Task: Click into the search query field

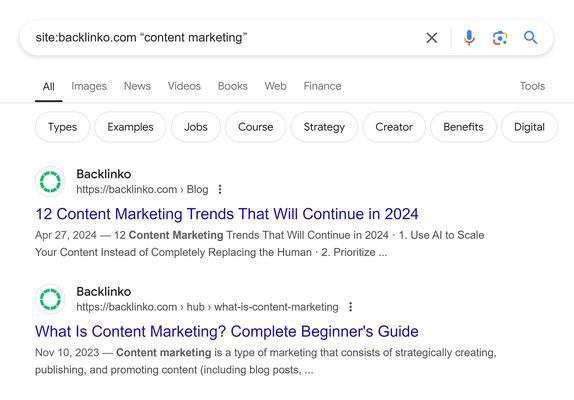Action: [220, 37]
